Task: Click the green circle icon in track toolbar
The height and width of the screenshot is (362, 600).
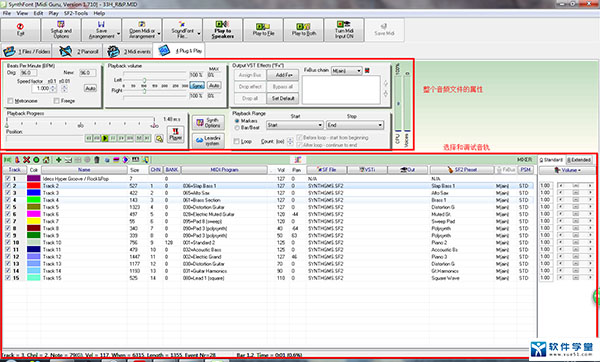Action: pyautogui.click(x=36, y=160)
